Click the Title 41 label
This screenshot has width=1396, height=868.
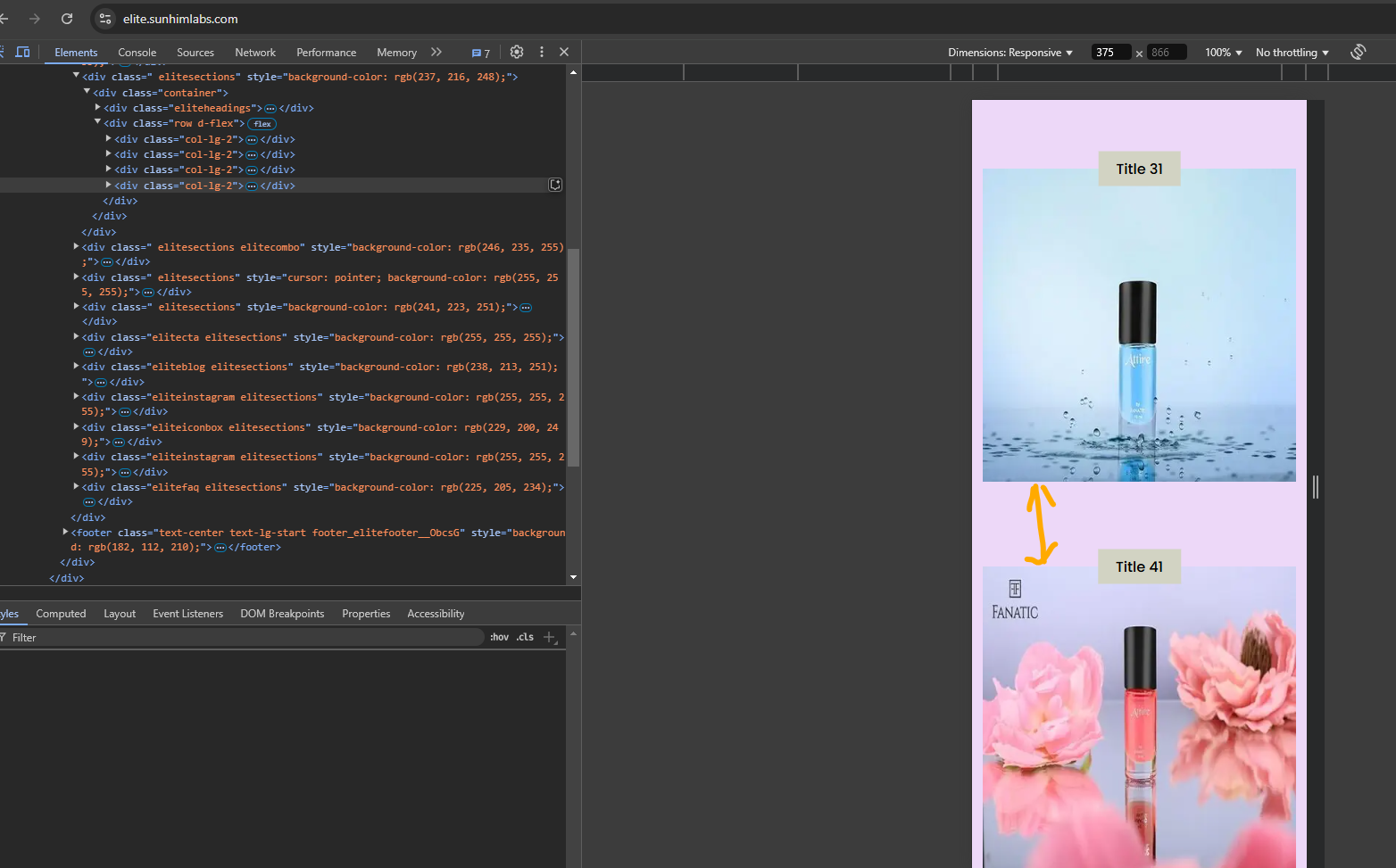tap(1139, 566)
